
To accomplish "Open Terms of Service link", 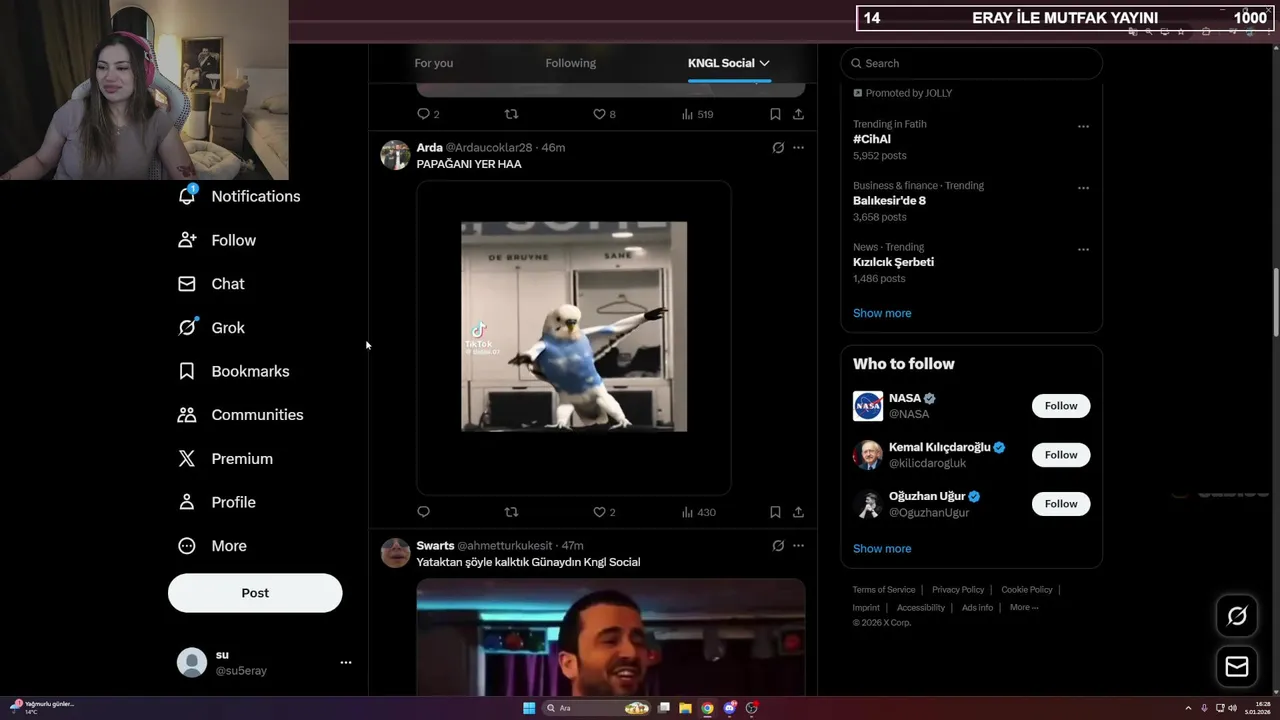I will (x=884, y=590).
